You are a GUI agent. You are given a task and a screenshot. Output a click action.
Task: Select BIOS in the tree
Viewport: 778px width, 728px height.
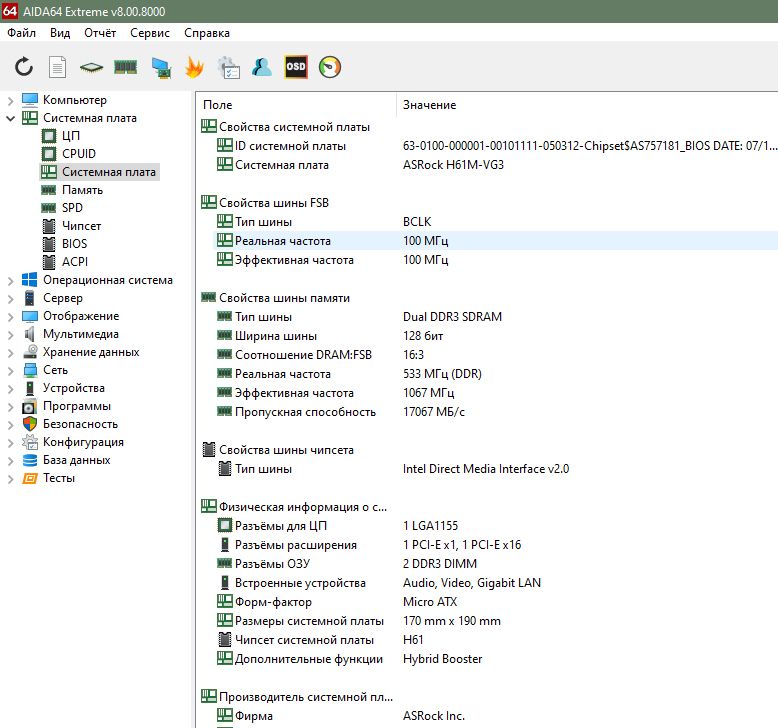point(74,244)
